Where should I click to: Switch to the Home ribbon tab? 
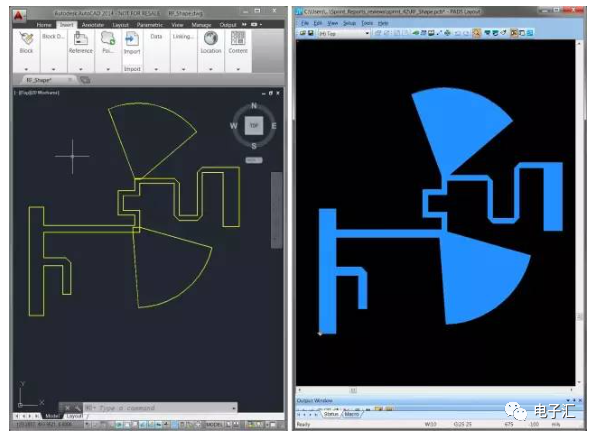44,25
